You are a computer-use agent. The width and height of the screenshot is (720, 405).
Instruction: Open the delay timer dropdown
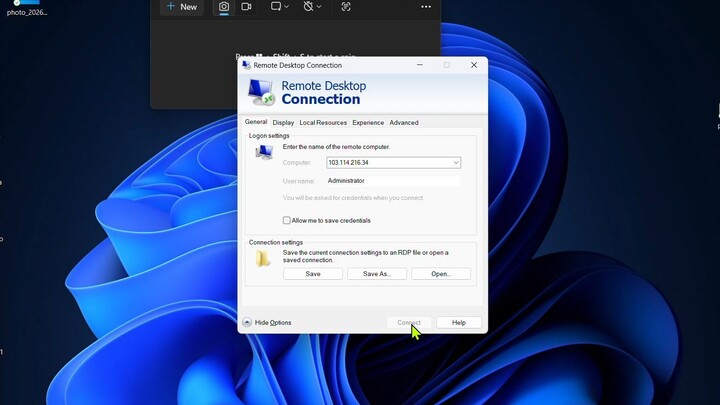(x=312, y=6)
